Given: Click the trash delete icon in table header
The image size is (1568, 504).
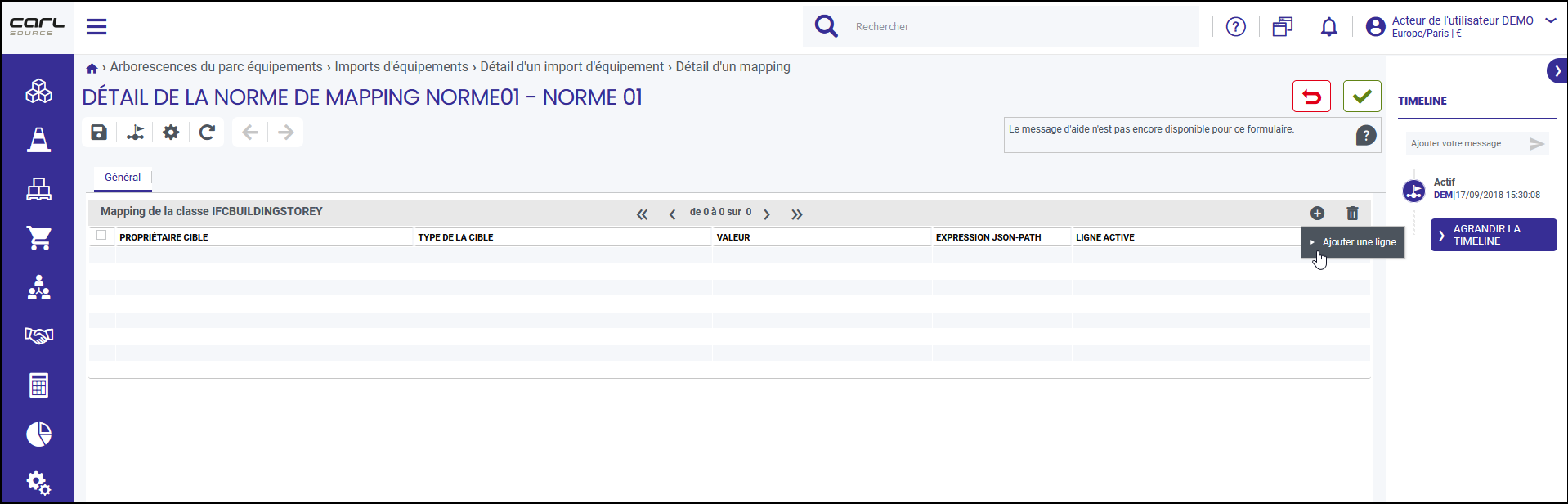Looking at the screenshot, I should click(x=1352, y=214).
